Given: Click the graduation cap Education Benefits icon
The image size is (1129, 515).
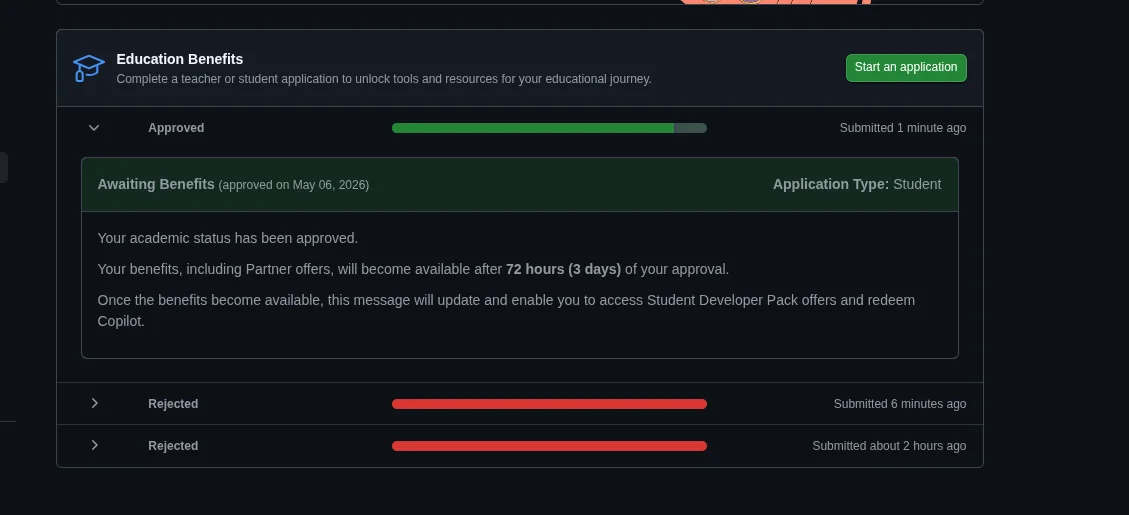Looking at the screenshot, I should pyautogui.click(x=89, y=68).
